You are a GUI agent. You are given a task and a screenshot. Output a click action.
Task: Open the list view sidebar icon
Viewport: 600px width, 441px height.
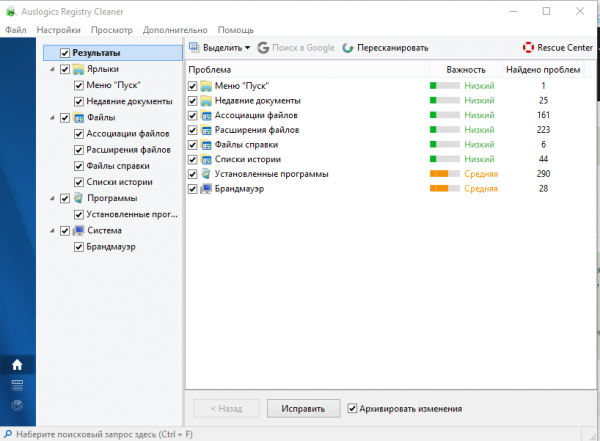point(17,385)
